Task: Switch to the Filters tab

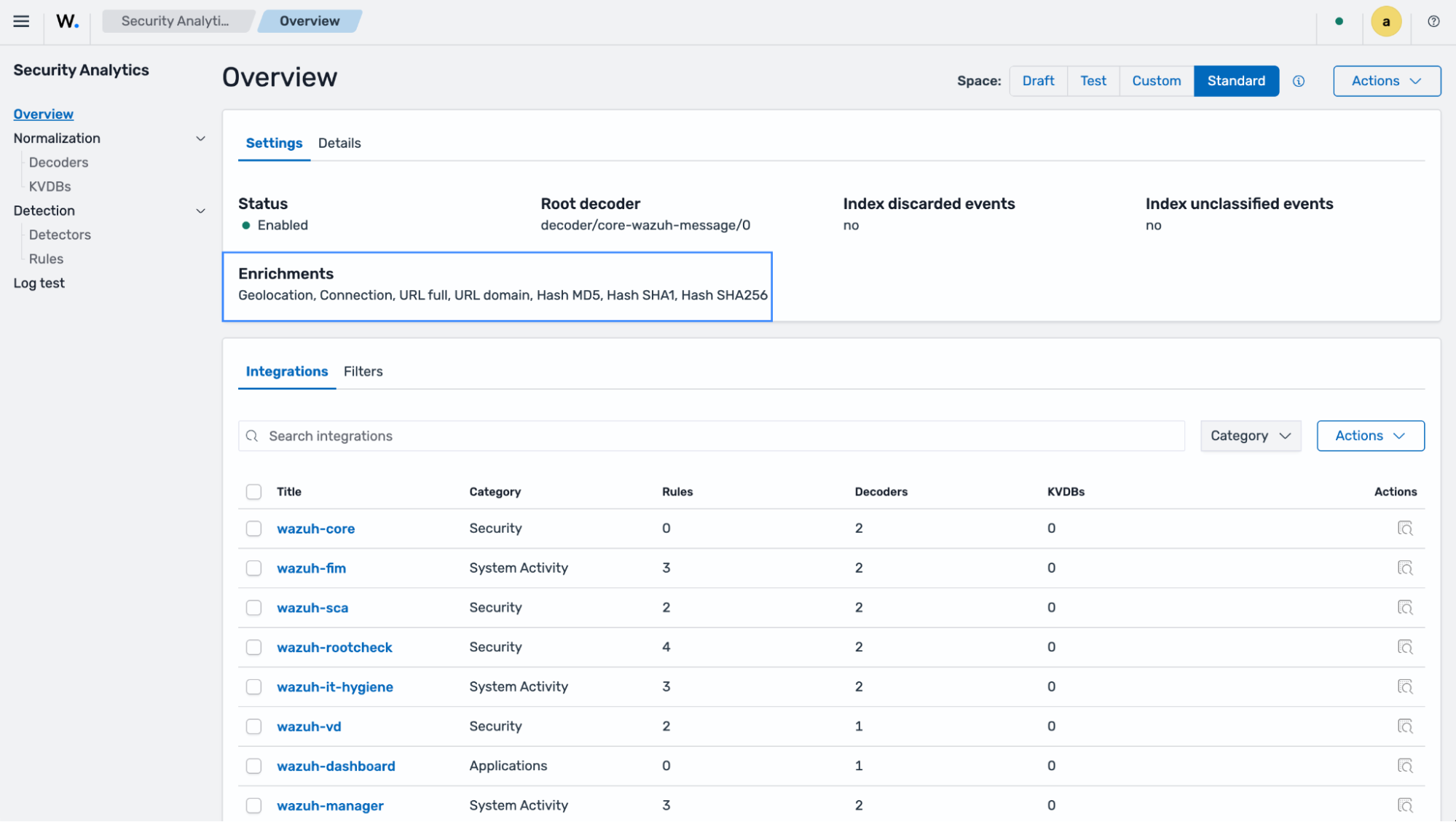Action: point(363,372)
